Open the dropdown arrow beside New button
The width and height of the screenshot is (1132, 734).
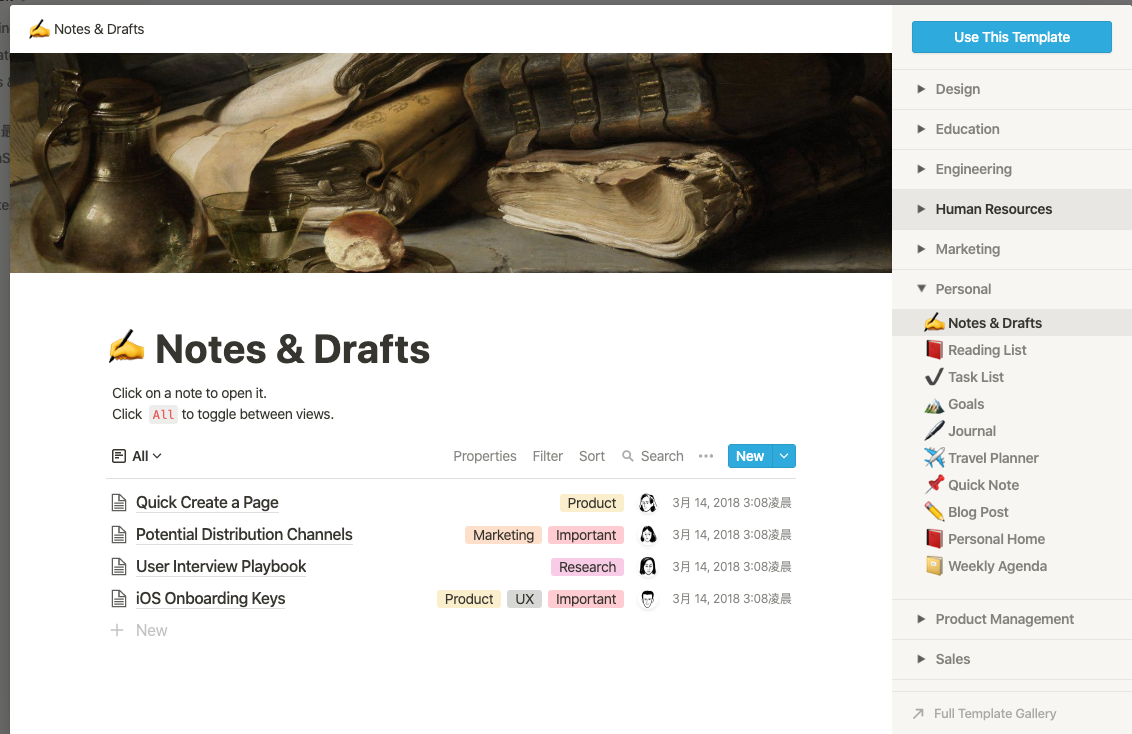pos(784,456)
